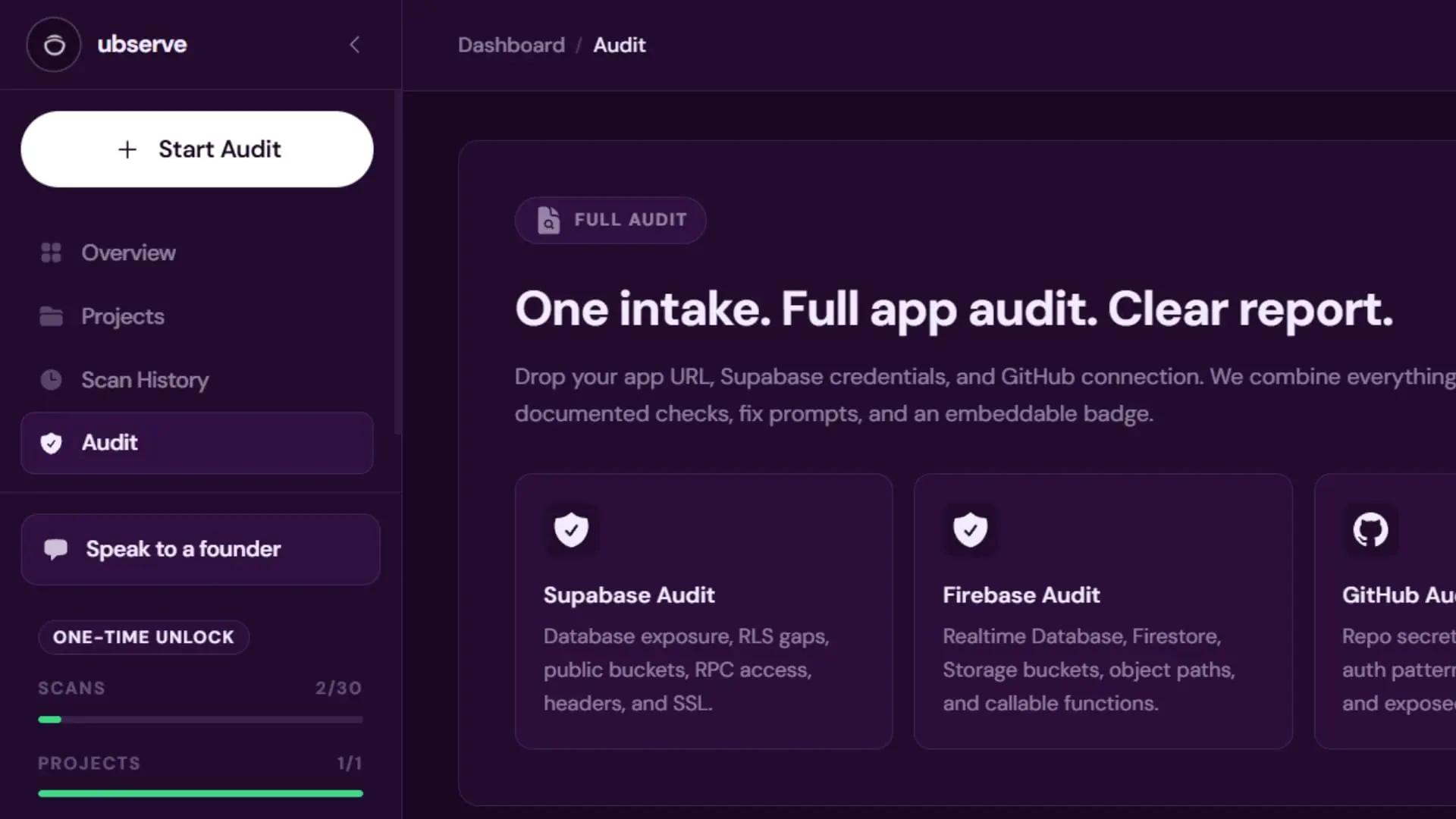Click the FULL AUDIT document icon
The height and width of the screenshot is (819, 1456).
(548, 220)
